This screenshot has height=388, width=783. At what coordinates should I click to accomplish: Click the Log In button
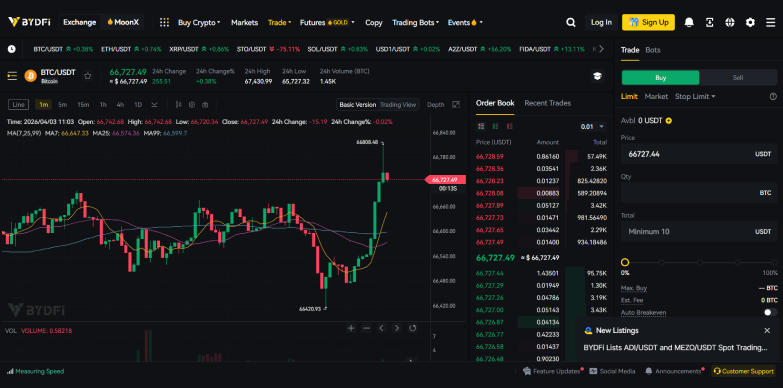(601, 22)
